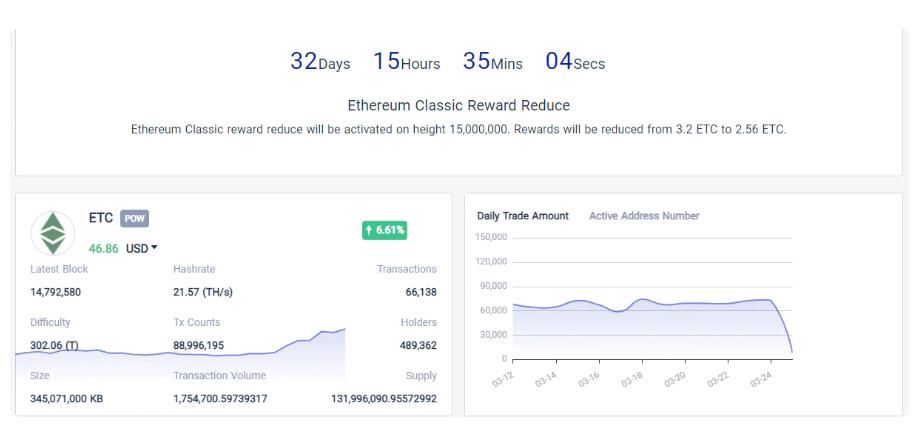
Task: Click the 03-18 point on the chart
Action: pyautogui.click(x=642, y=299)
